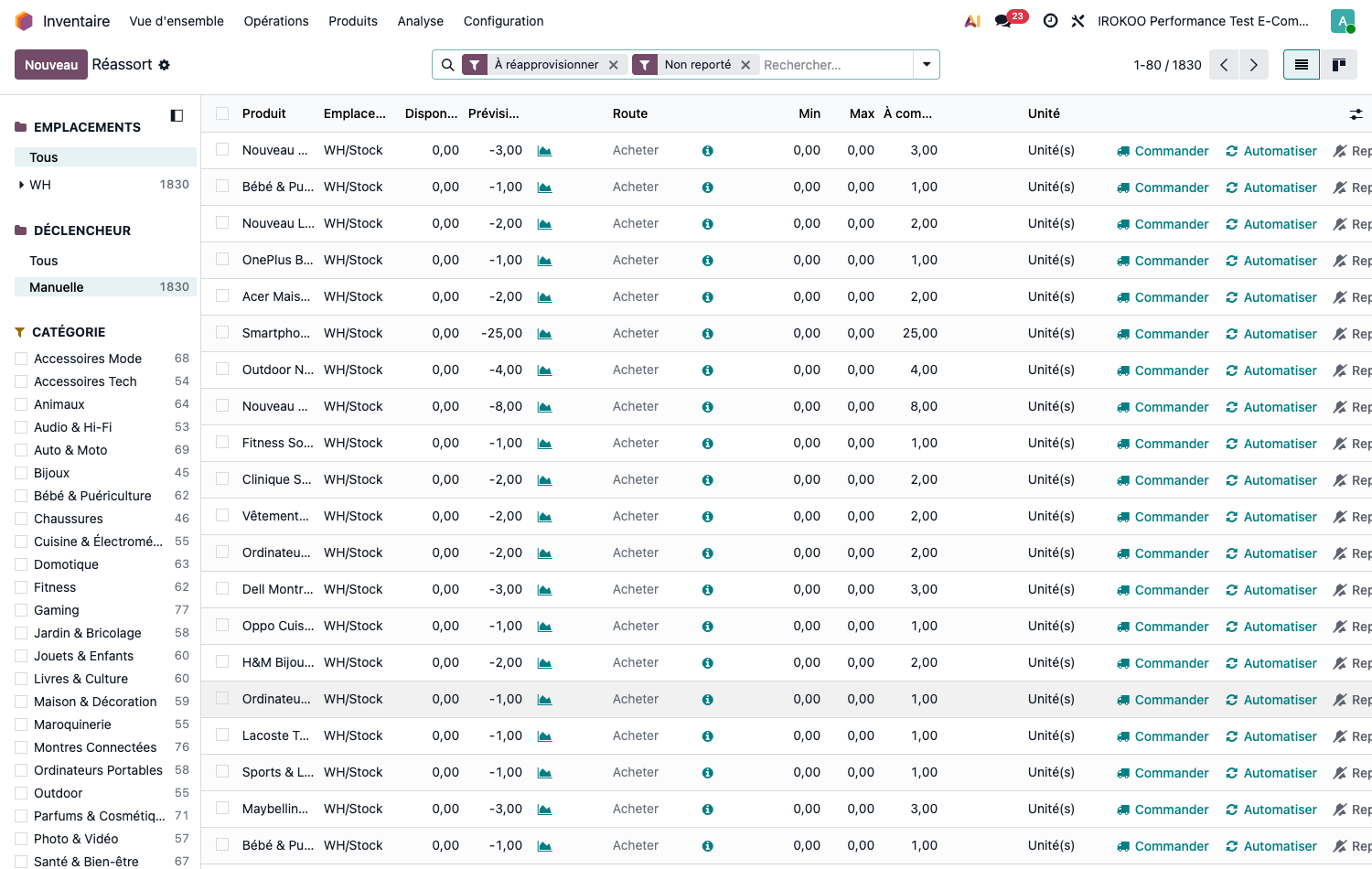Open the activities clock icon
This screenshot has height=869, width=1372.
(x=1050, y=21)
